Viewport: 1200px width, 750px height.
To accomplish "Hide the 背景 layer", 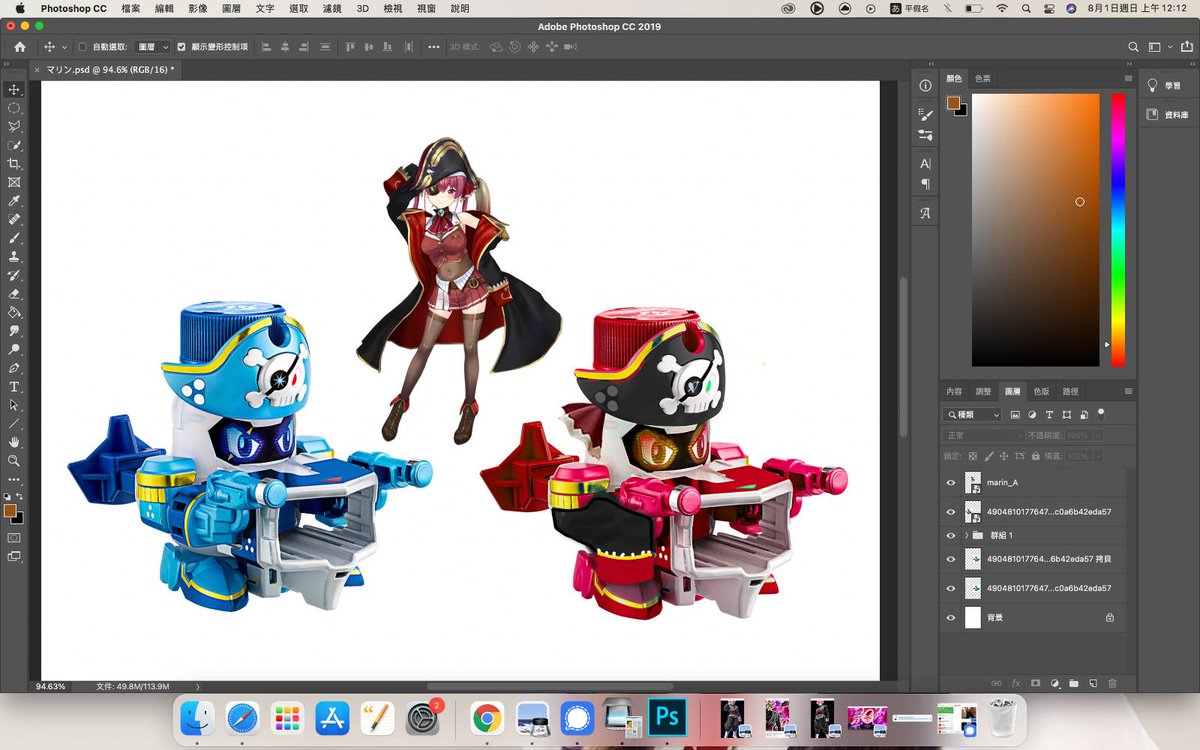I will pyautogui.click(x=951, y=618).
